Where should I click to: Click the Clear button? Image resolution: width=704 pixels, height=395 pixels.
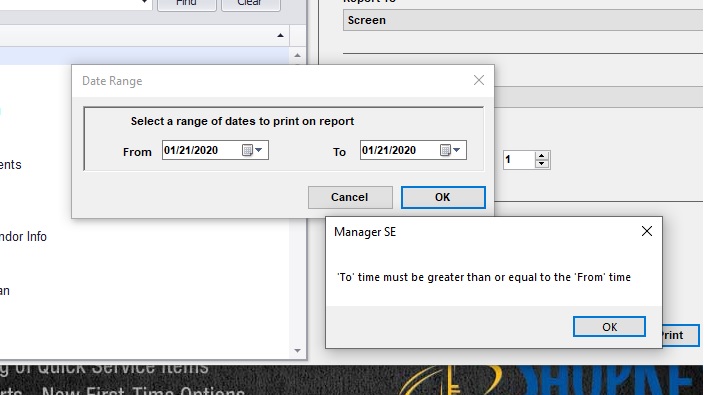click(x=251, y=4)
